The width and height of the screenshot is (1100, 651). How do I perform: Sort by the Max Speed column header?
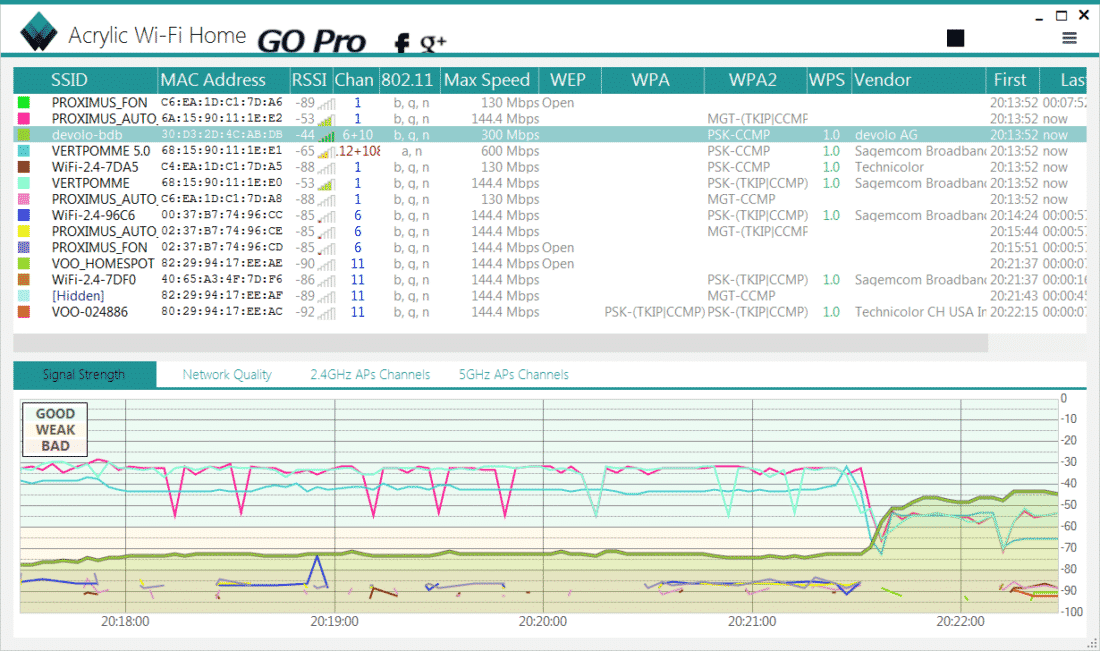pyautogui.click(x=489, y=80)
